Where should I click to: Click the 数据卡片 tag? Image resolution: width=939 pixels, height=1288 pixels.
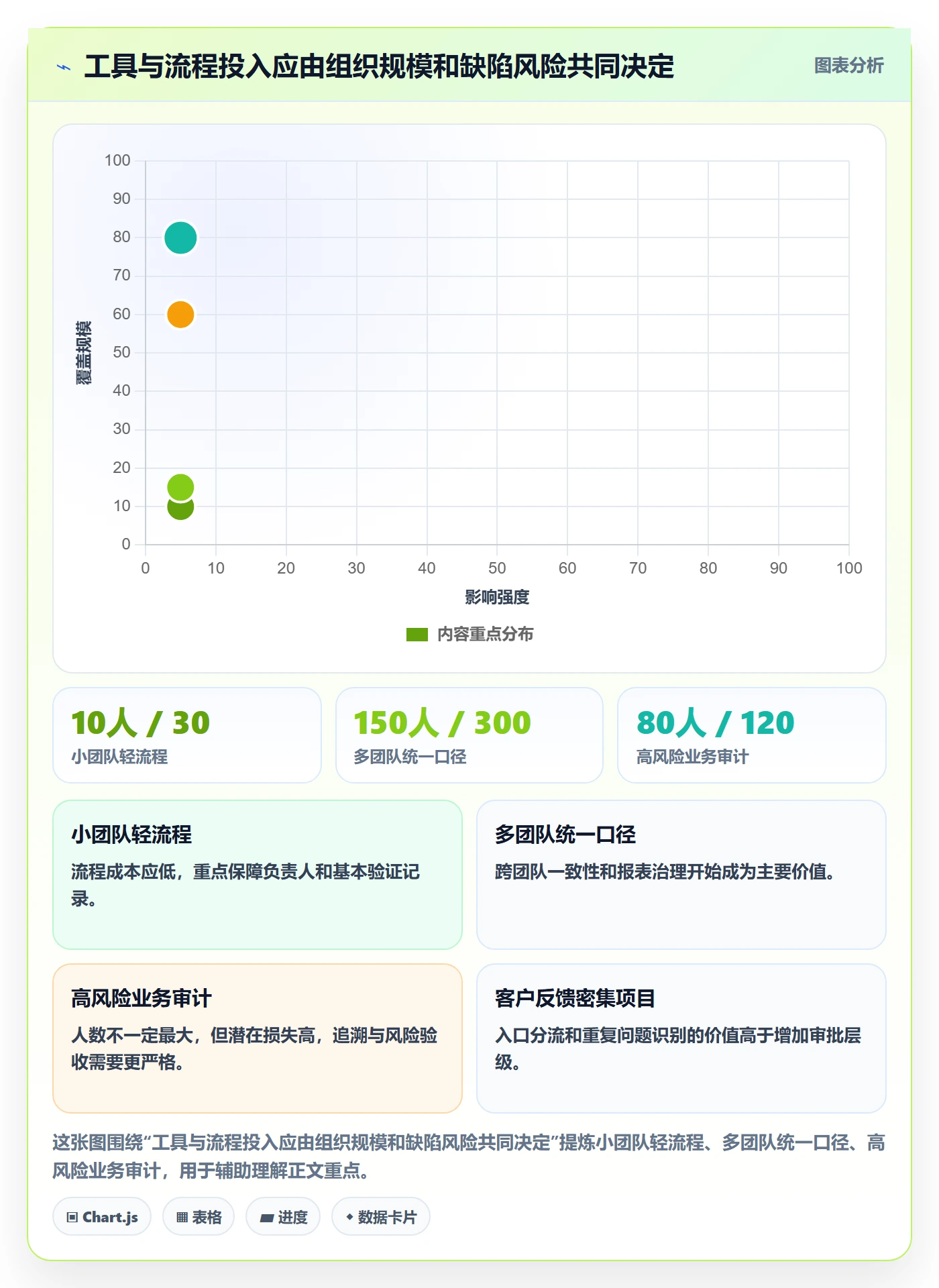tap(381, 1217)
